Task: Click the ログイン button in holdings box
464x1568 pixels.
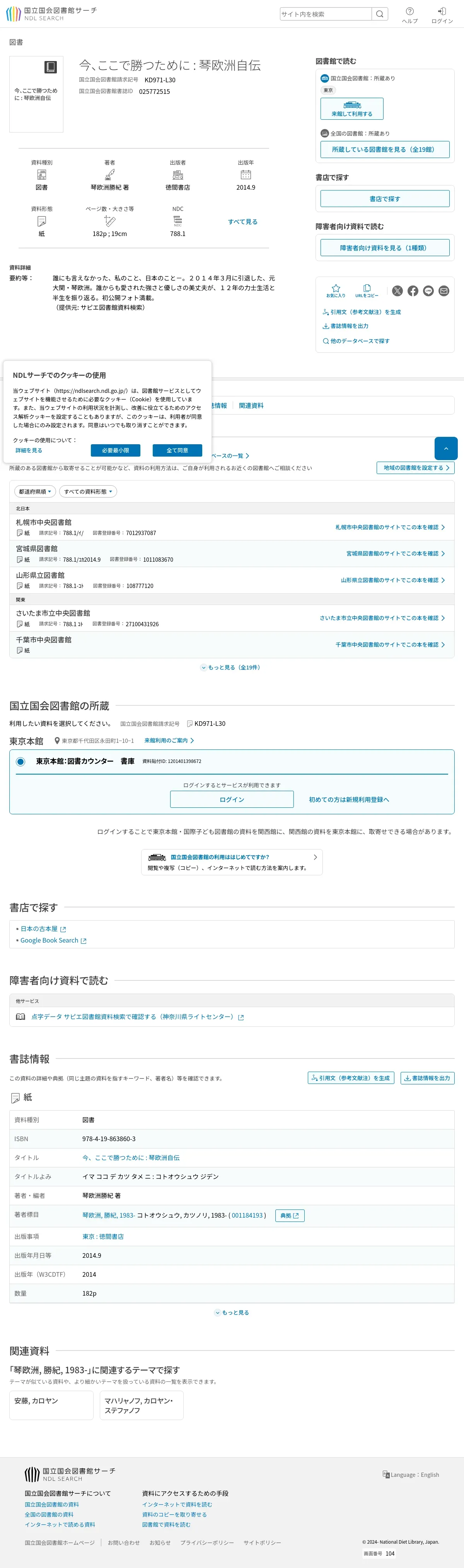Action: coord(232,800)
